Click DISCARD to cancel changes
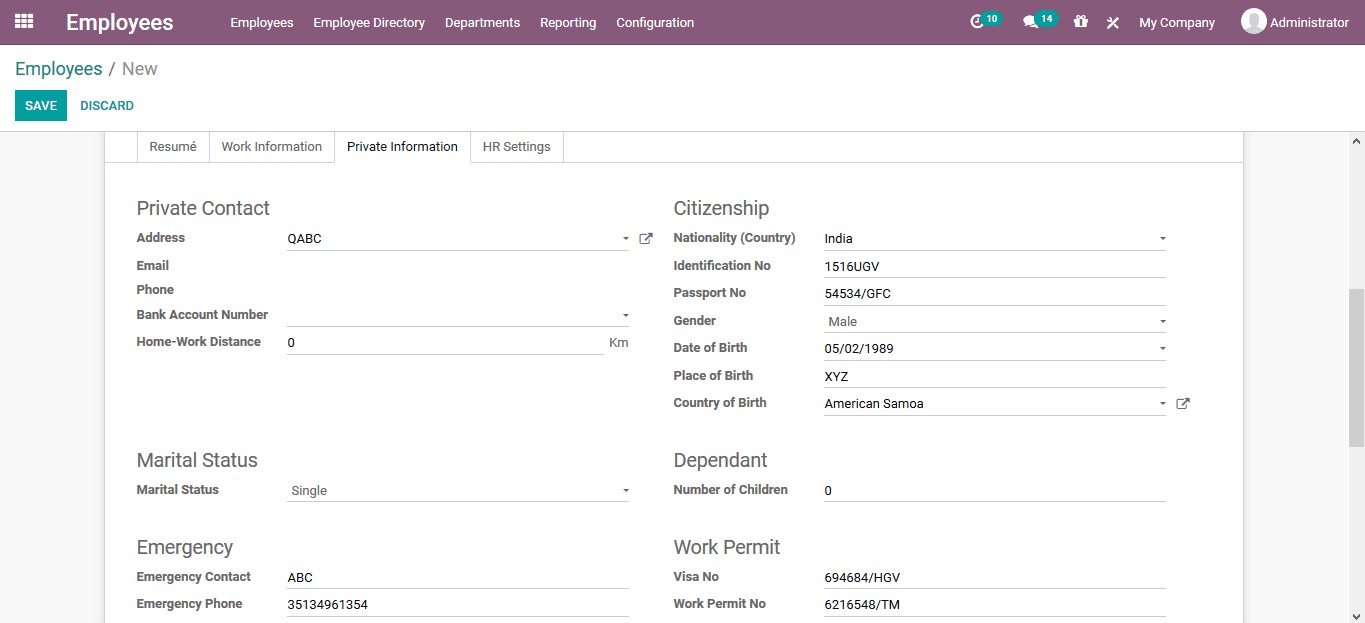This screenshot has width=1365, height=623. coord(106,105)
